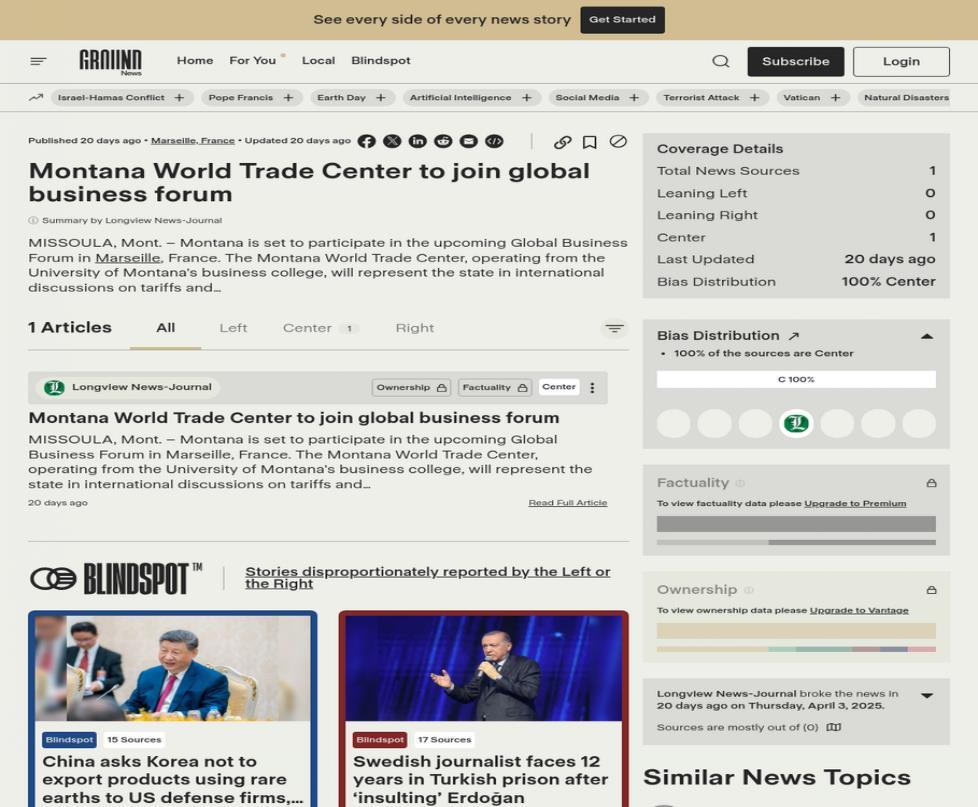Select the Left articles tab
Viewport: 978px width, 807px height.
tap(233, 328)
